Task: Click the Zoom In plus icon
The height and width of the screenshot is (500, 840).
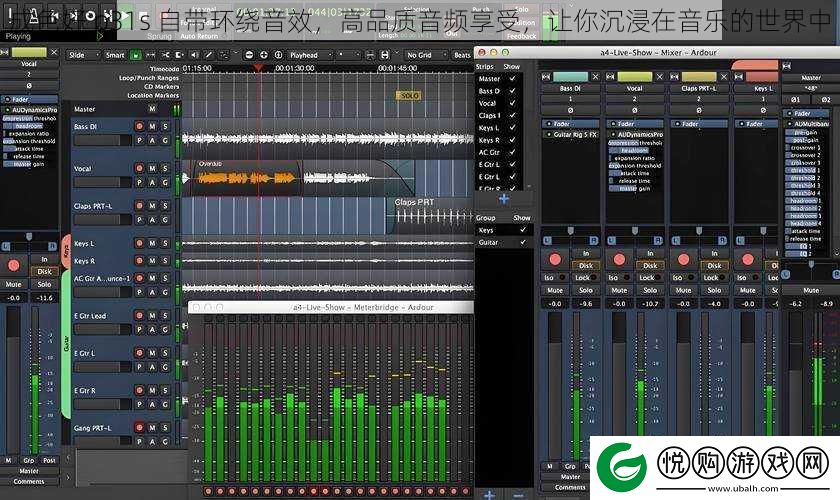Action: click(264, 55)
